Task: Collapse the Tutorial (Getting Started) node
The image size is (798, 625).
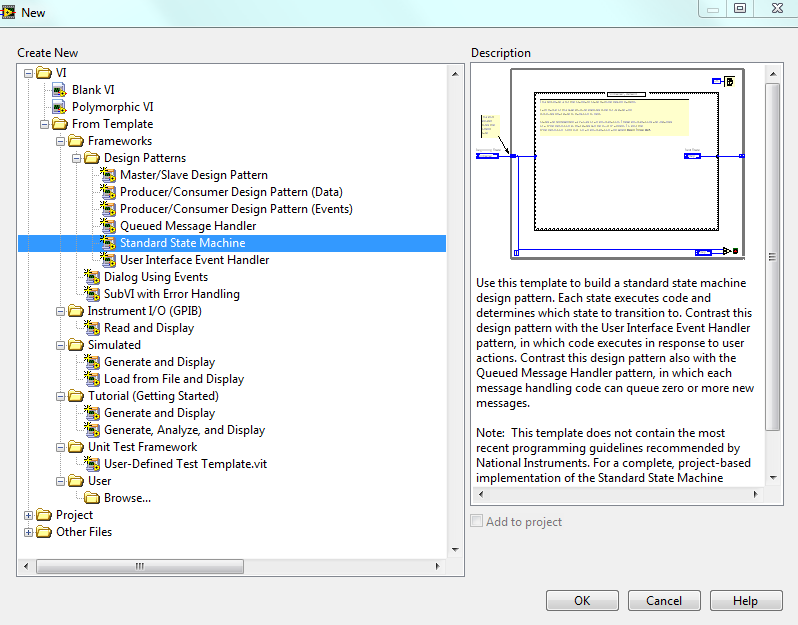Action: pyautogui.click(x=60, y=396)
